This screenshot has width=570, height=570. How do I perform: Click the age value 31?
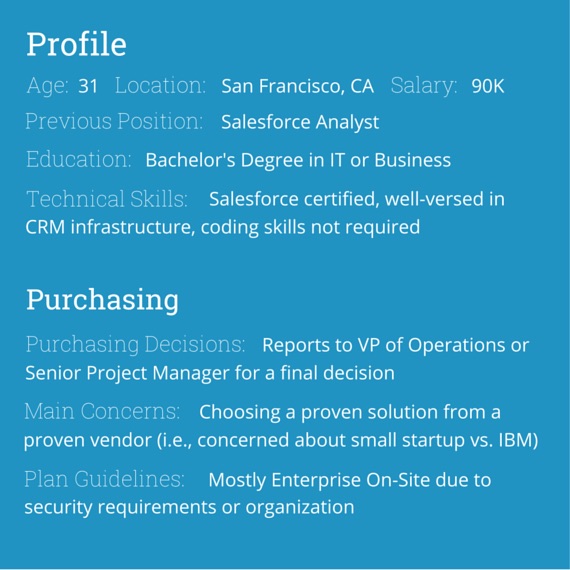tap(88, 86)
